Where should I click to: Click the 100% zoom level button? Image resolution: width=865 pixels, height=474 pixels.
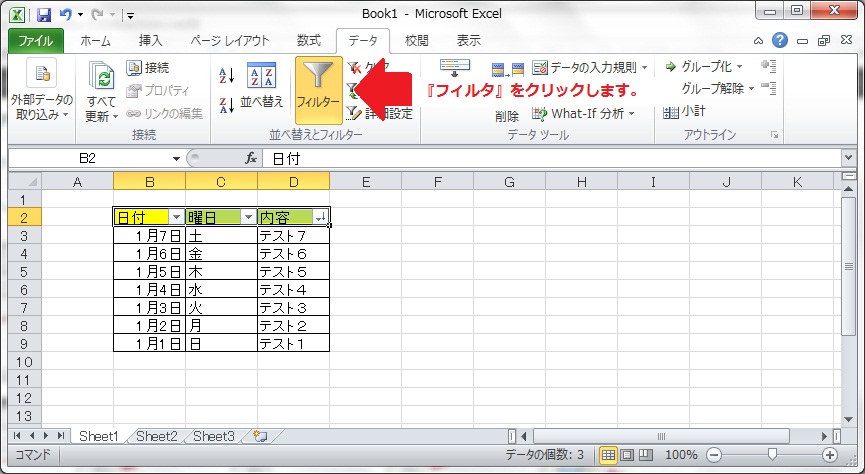coord(681,455)
